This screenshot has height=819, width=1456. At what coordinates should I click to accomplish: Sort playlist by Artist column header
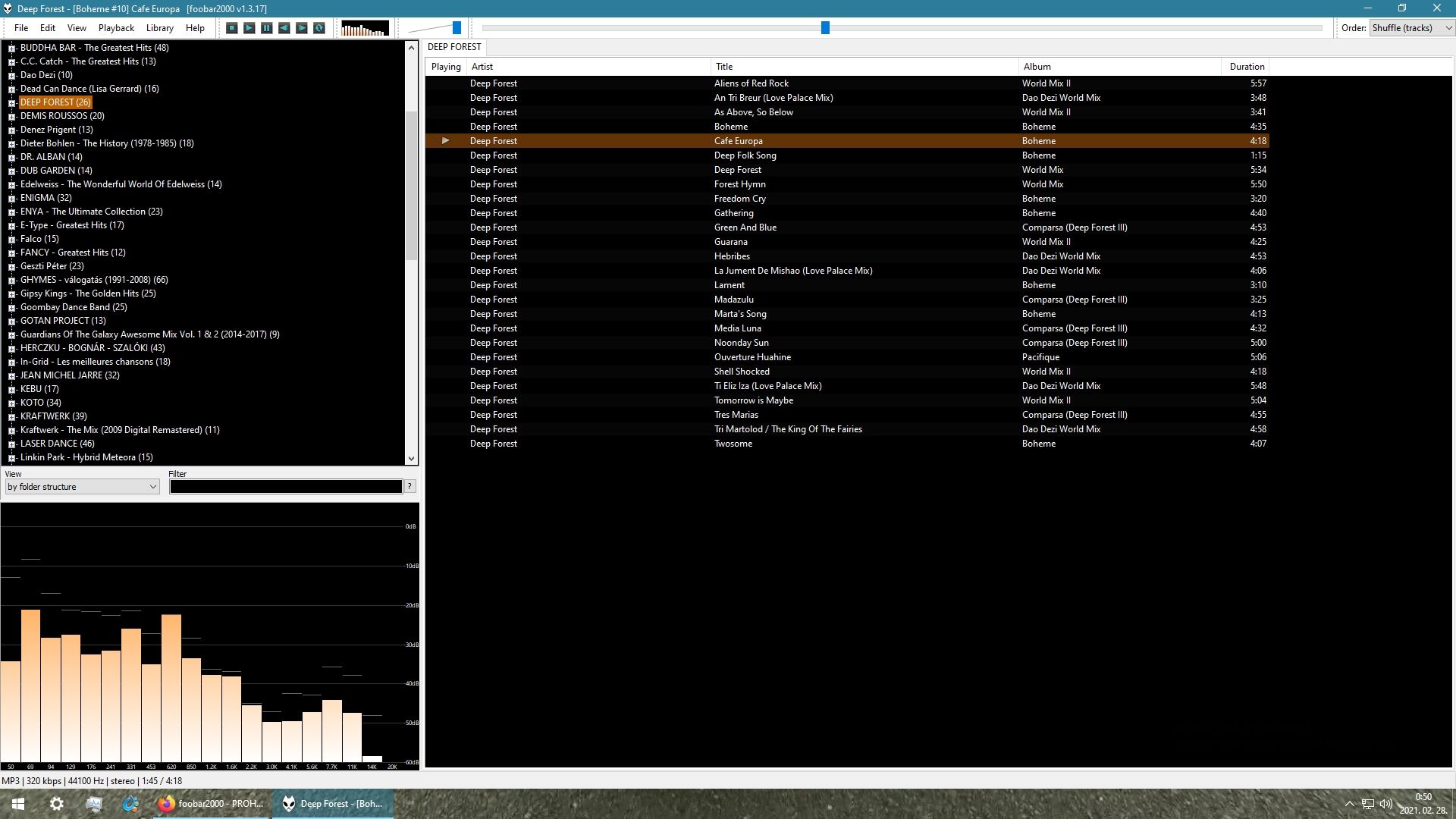click(588, 67)
